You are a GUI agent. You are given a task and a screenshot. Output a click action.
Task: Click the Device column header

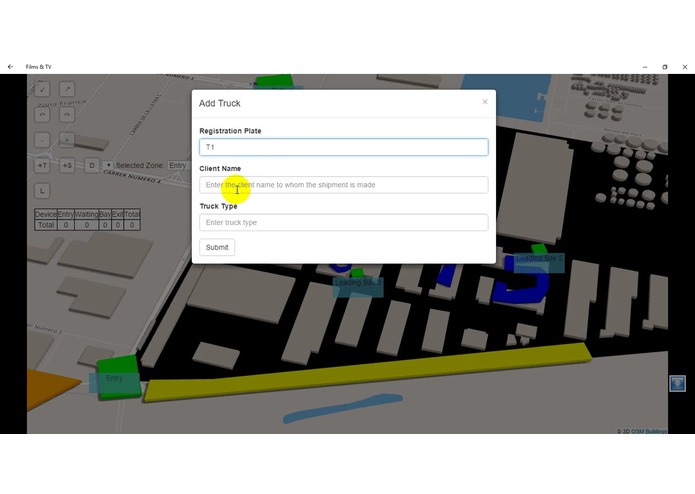(46, 214)
